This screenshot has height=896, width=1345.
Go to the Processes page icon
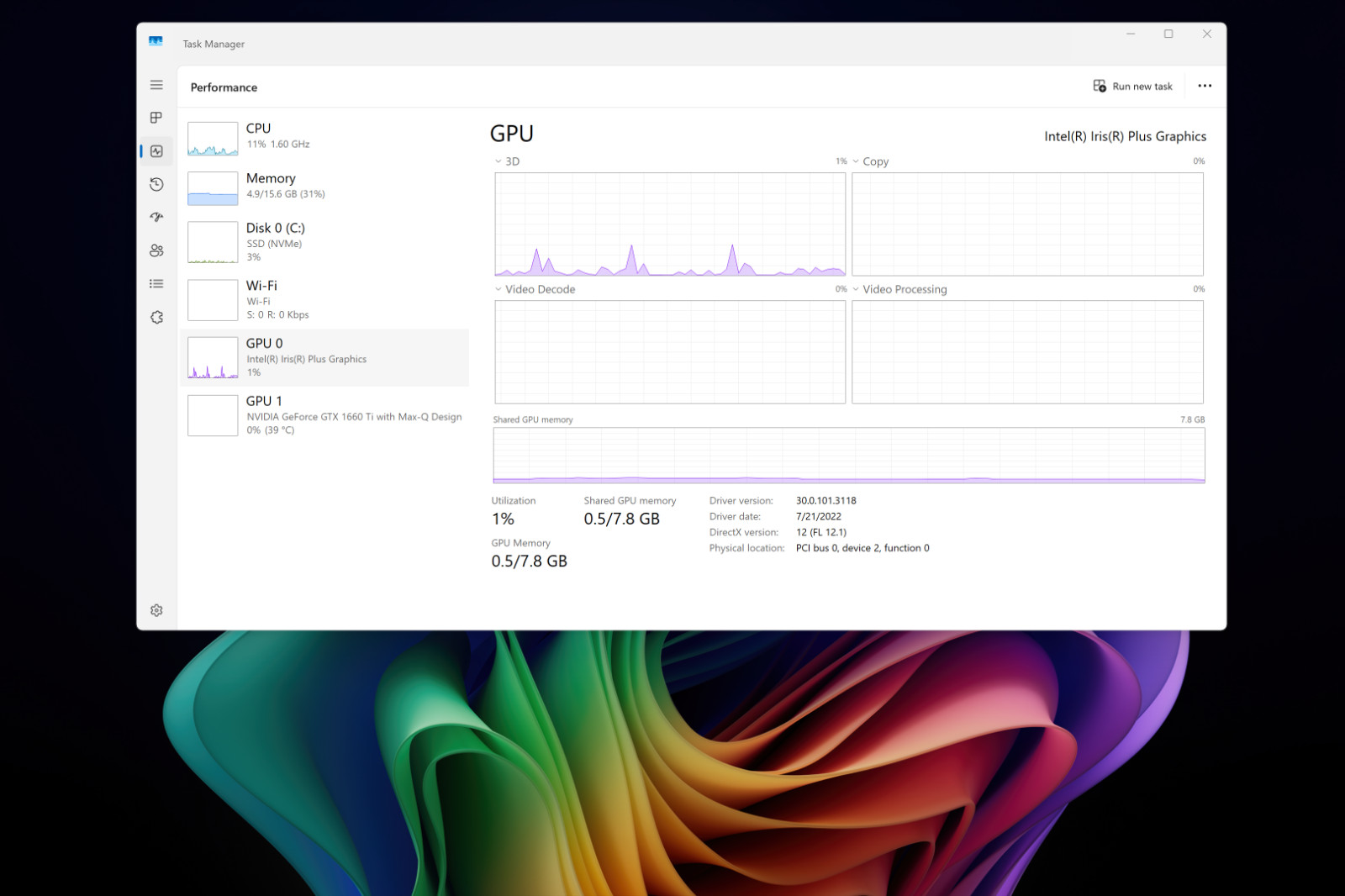pos(156,118)
